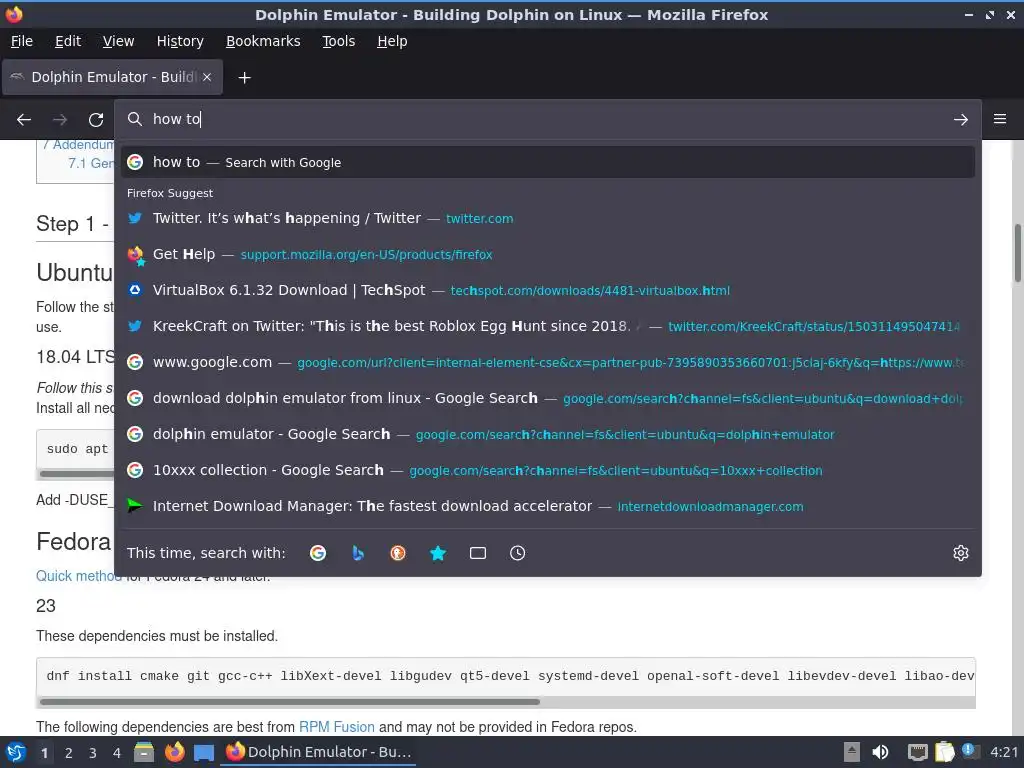Click the 4:21 clock in the taskbar

(x=1004, y=752)
